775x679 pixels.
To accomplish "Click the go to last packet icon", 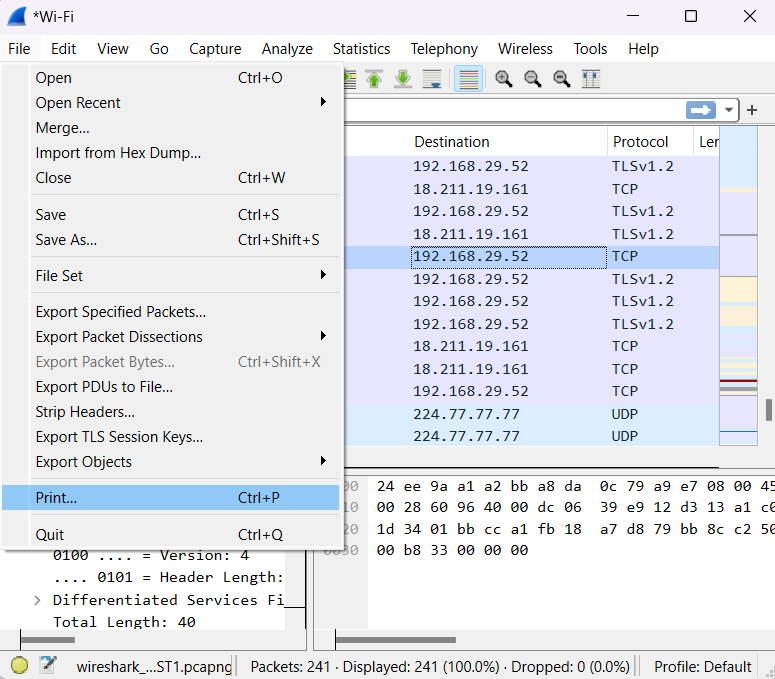I will pos(403,79).
